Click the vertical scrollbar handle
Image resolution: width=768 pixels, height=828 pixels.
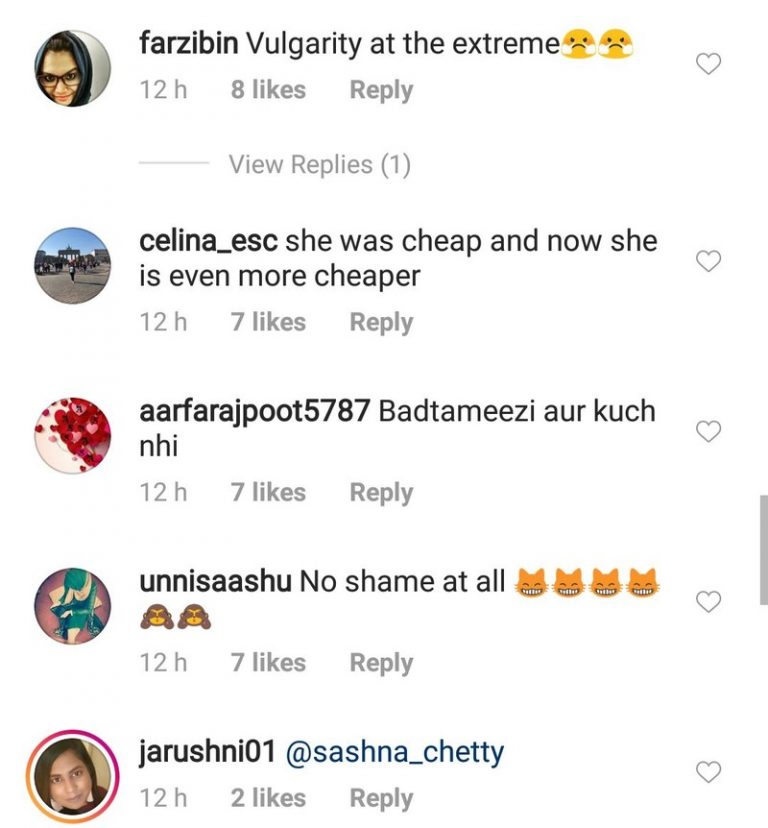764,550
